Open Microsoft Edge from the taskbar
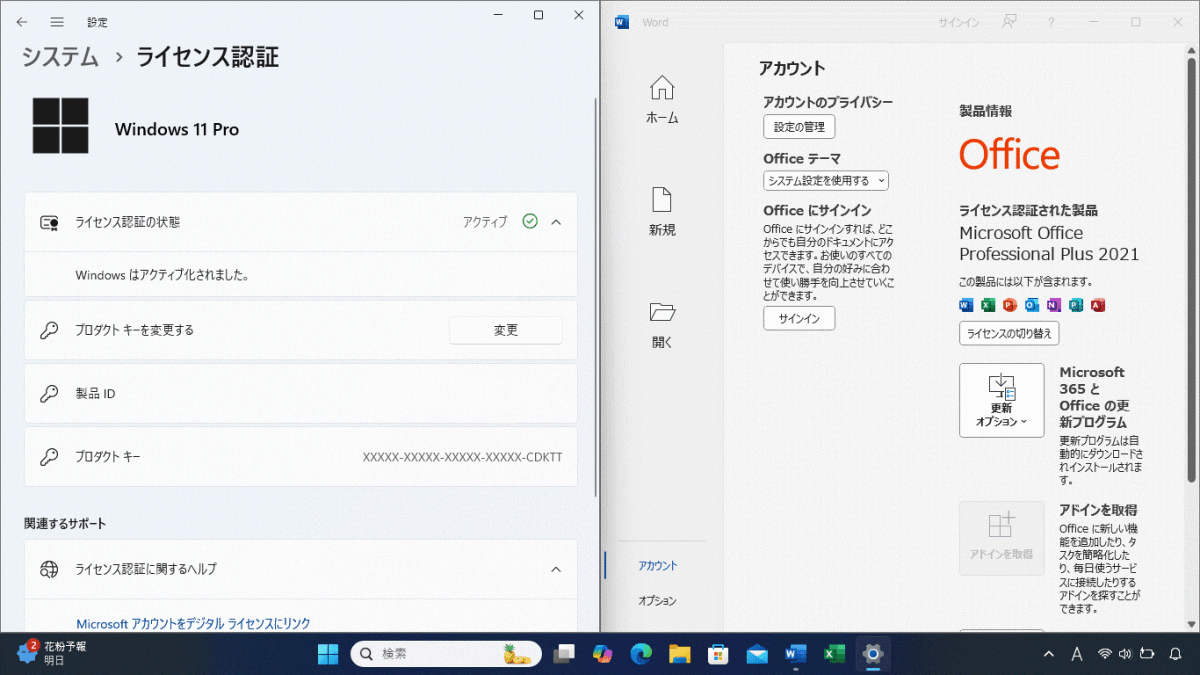Screen dimensions: 1200x675 coord(641,654)
